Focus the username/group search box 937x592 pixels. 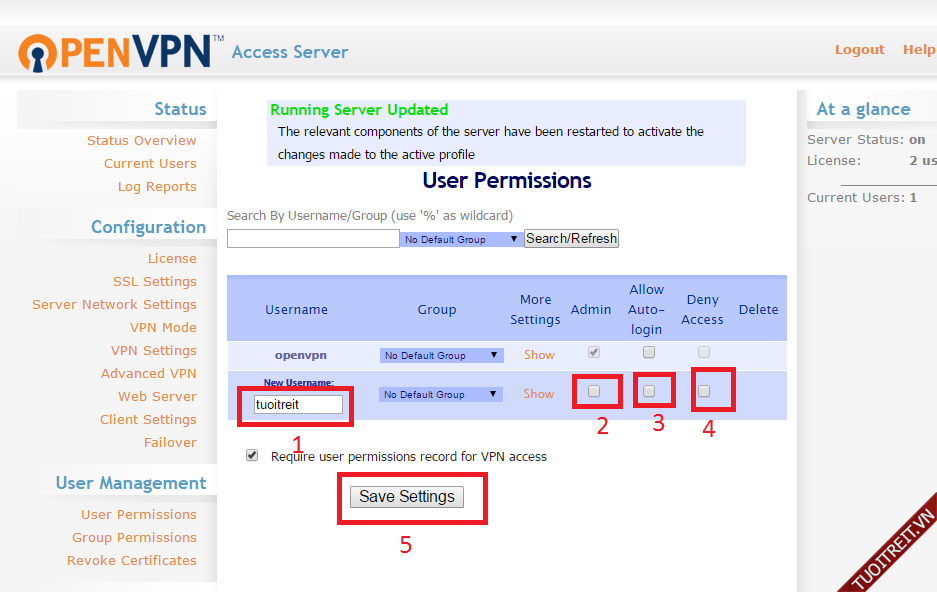pyautogui.click(x=313, y=239)
